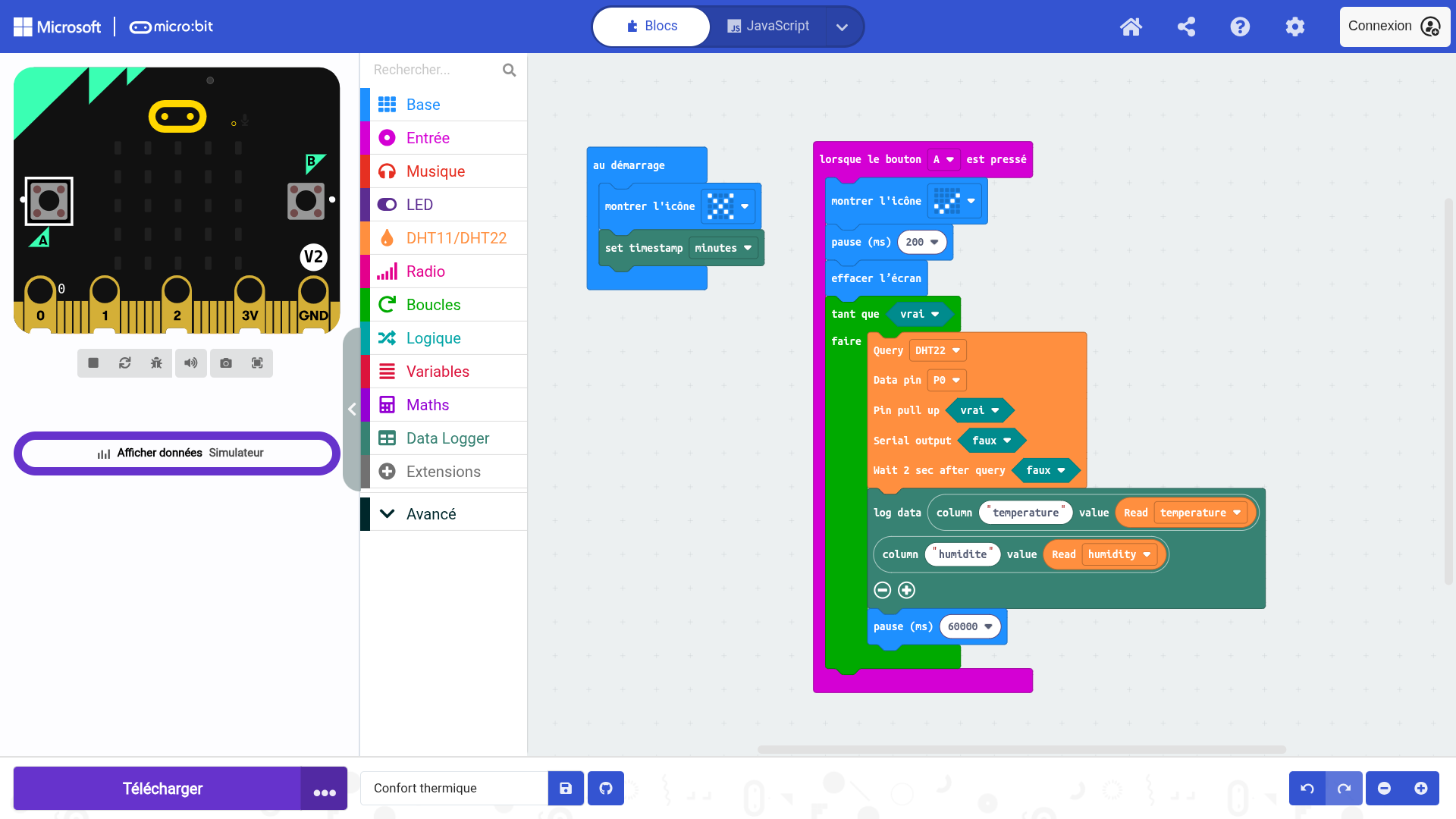Open the DHT22 sensor type dropdown
This screenshot has height=819, width=1456.
(937, 350)
